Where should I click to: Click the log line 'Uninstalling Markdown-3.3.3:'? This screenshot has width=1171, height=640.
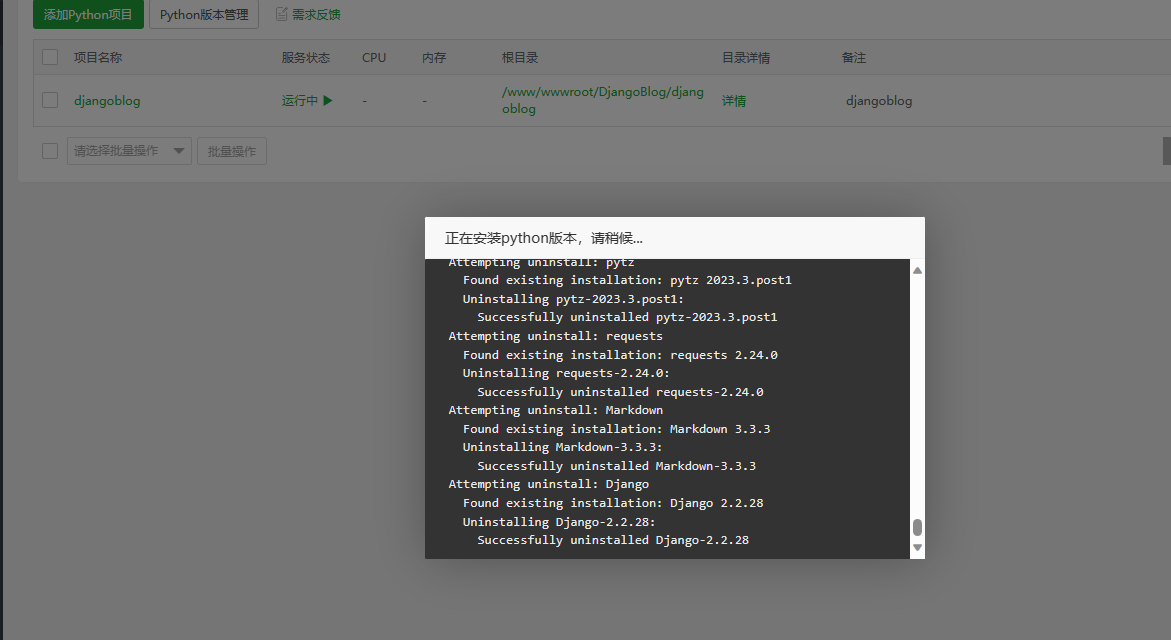coord(562,447)
